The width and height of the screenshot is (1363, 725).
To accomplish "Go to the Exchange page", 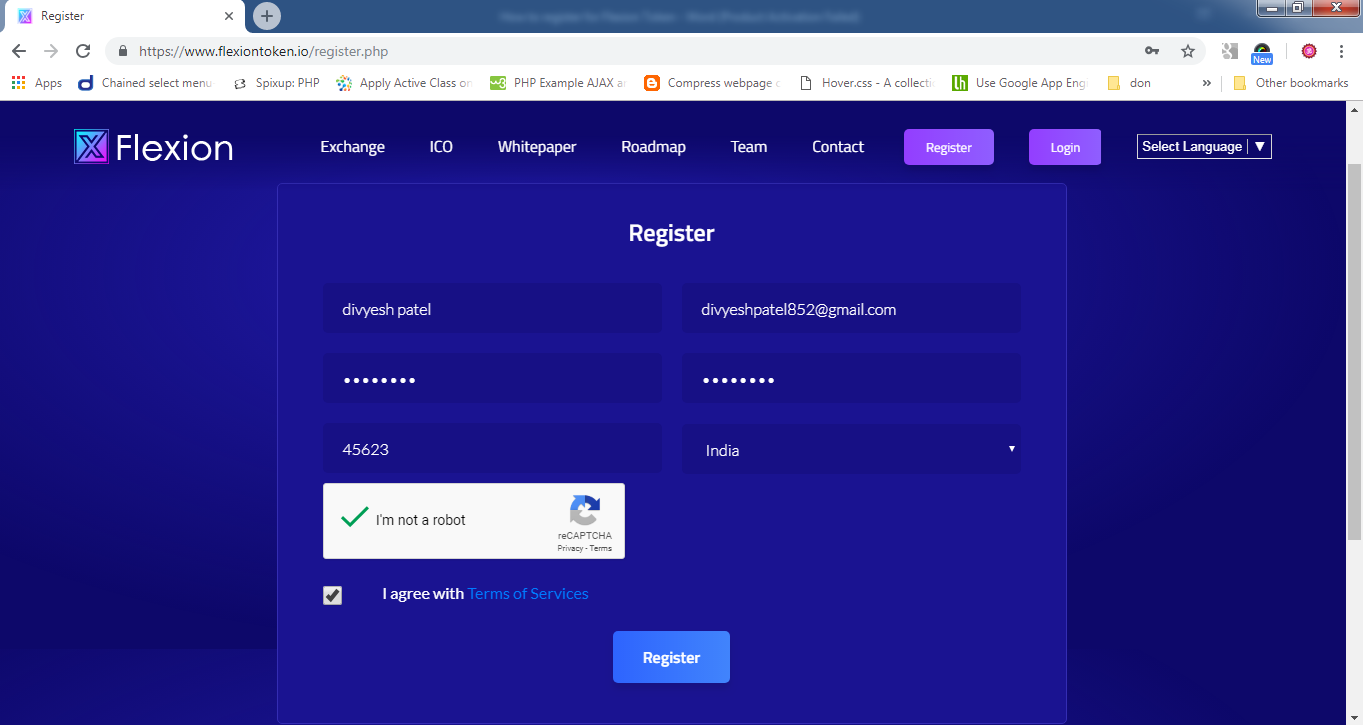I will click(x=352, y=147).
